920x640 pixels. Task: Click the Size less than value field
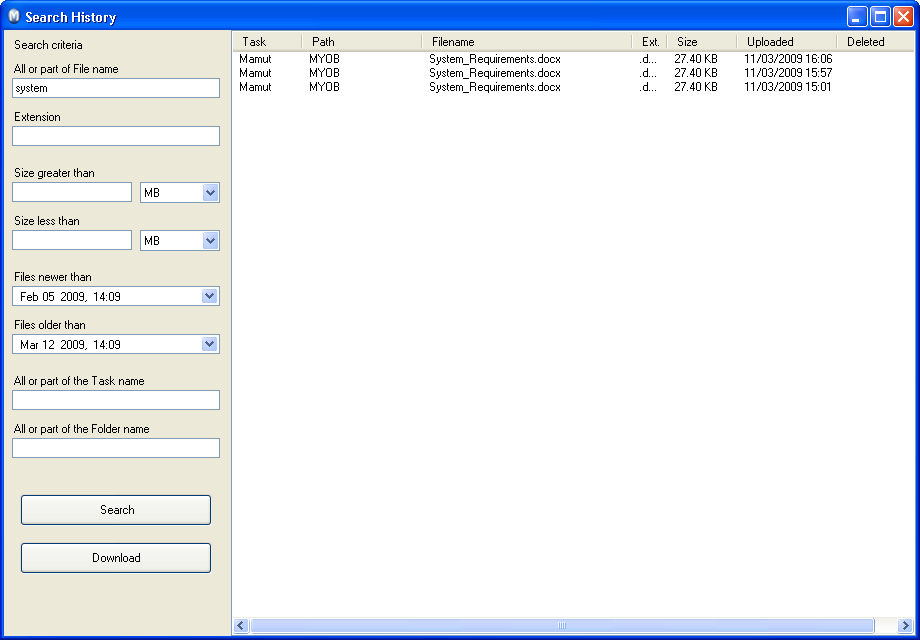(x=72, y=240)
